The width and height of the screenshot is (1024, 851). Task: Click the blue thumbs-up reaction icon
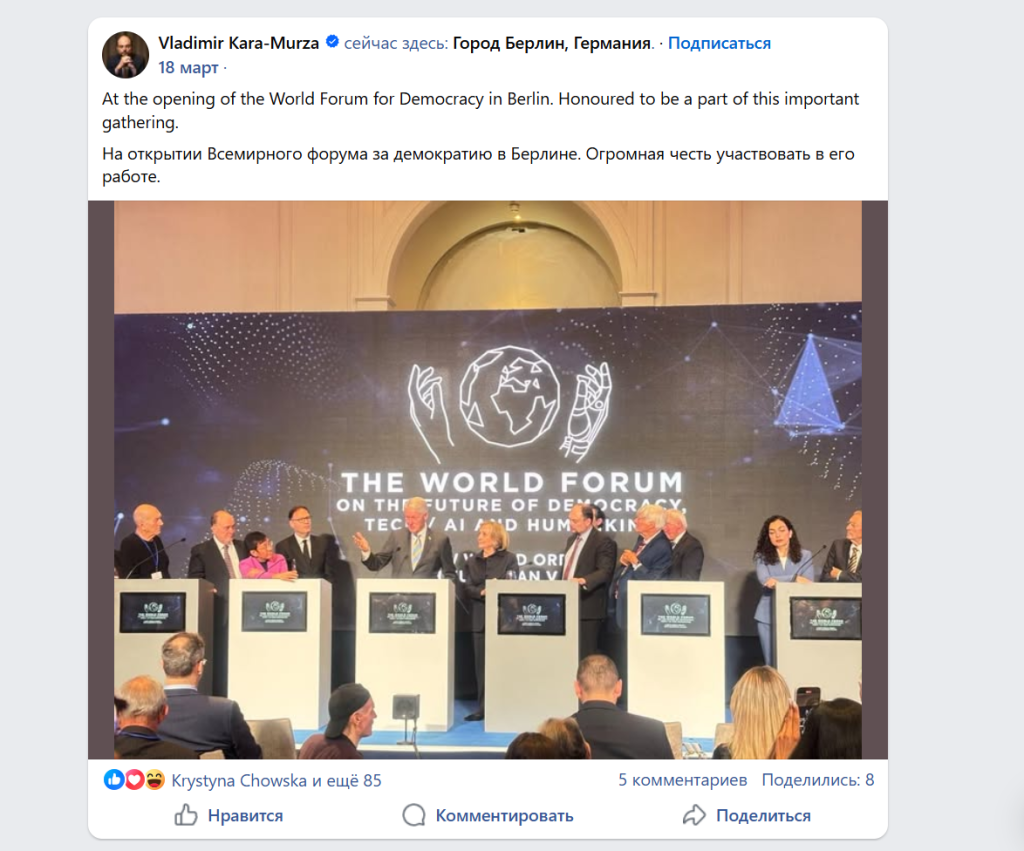tap(114, 779)
